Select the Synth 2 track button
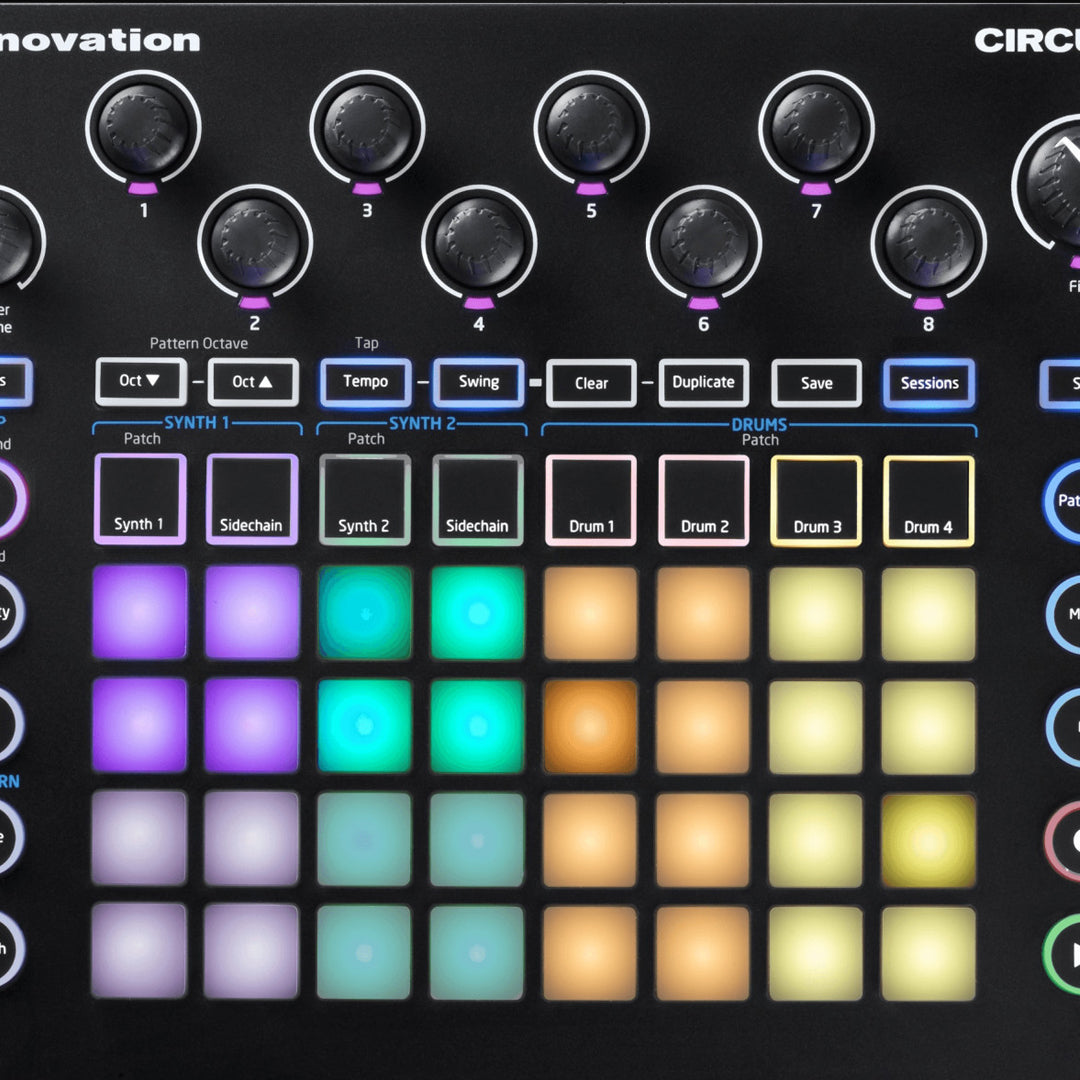The width and height of the screenshot is (1080, 1080). pos(364,501)
